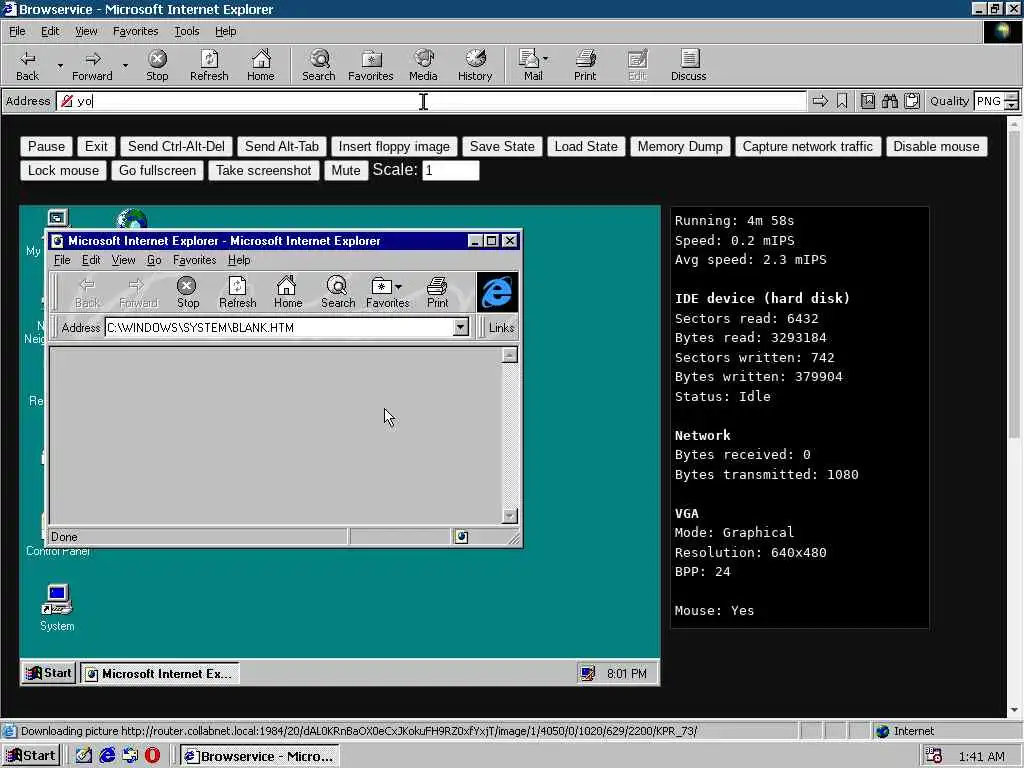This screenshot has height=768, width=1024.
Task: Click the clipboard icon beside Quality
Action: click(912, 101)
